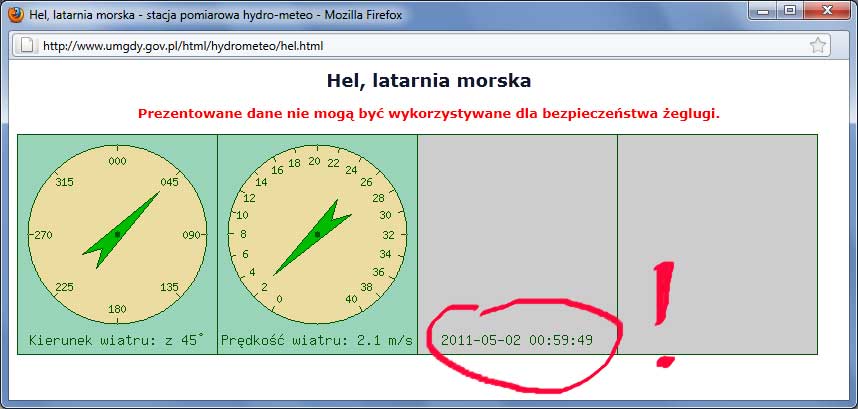Click the '270' mark on compass
This screenshot has width=858, height=409.
pyautogui.click(x=43, y=235)
